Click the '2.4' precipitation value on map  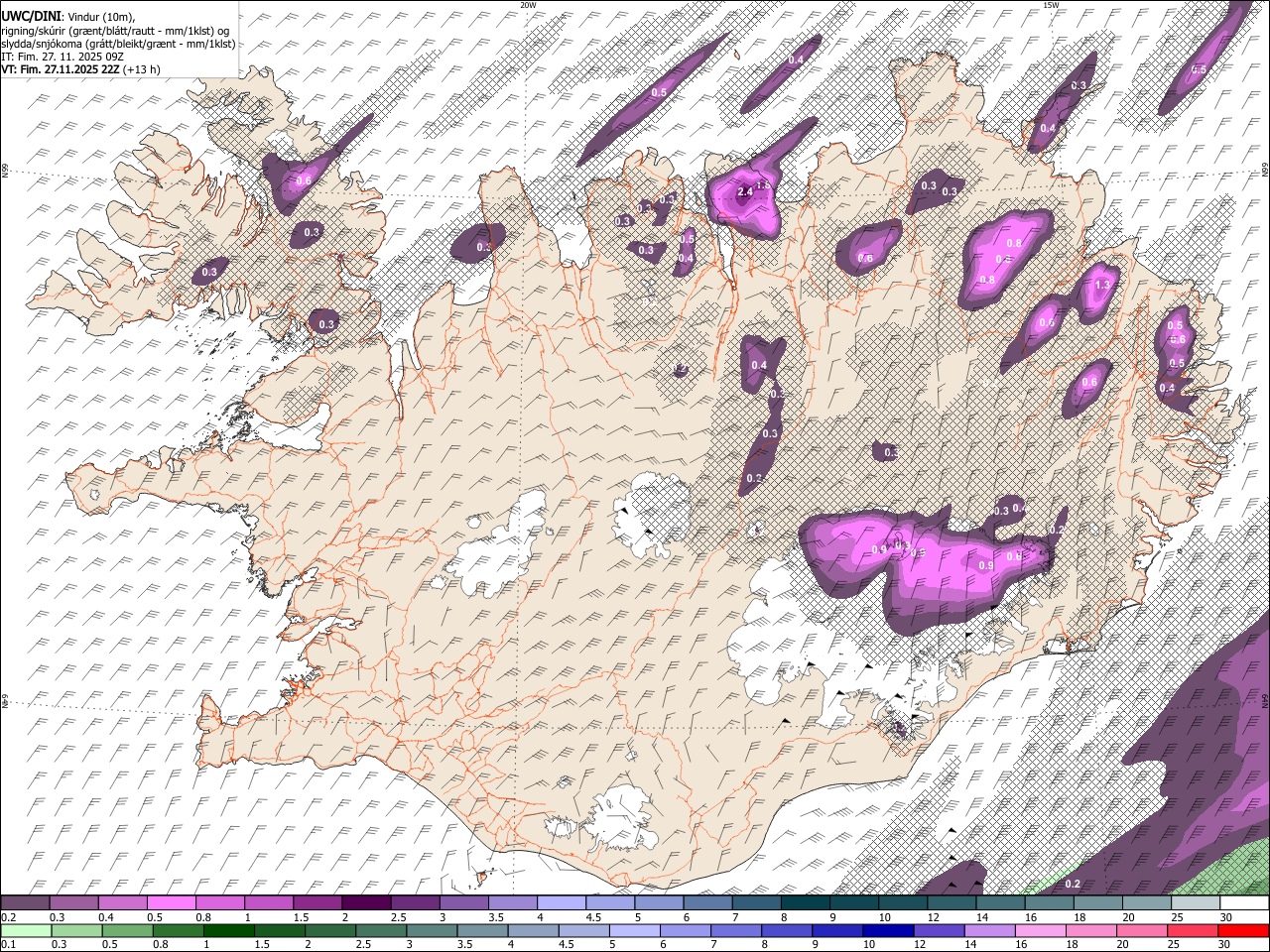(x=744, y=192)
